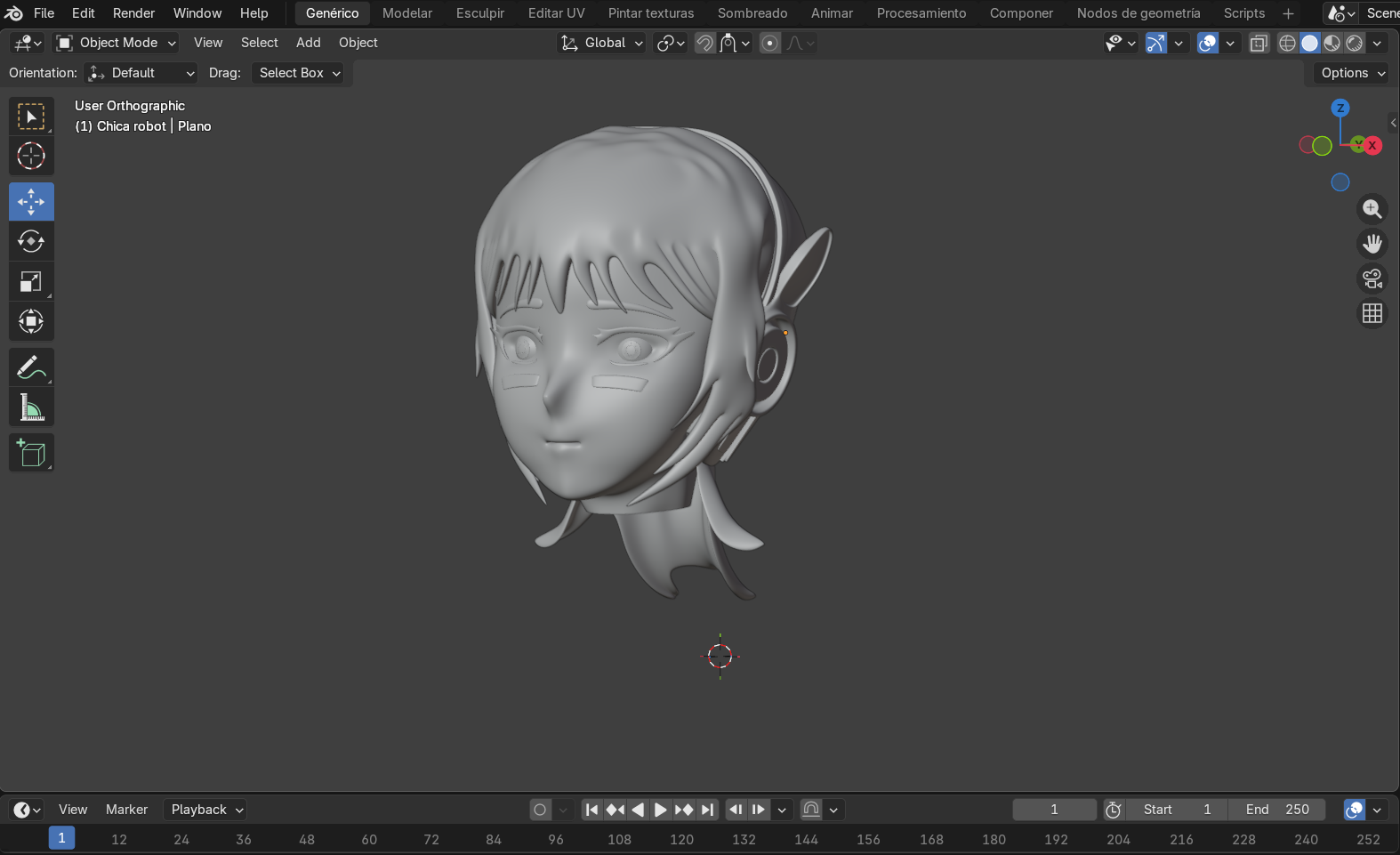Open the Object Mode dropdown
Viewport: 1400px width, 855px height.
point(117,43)
